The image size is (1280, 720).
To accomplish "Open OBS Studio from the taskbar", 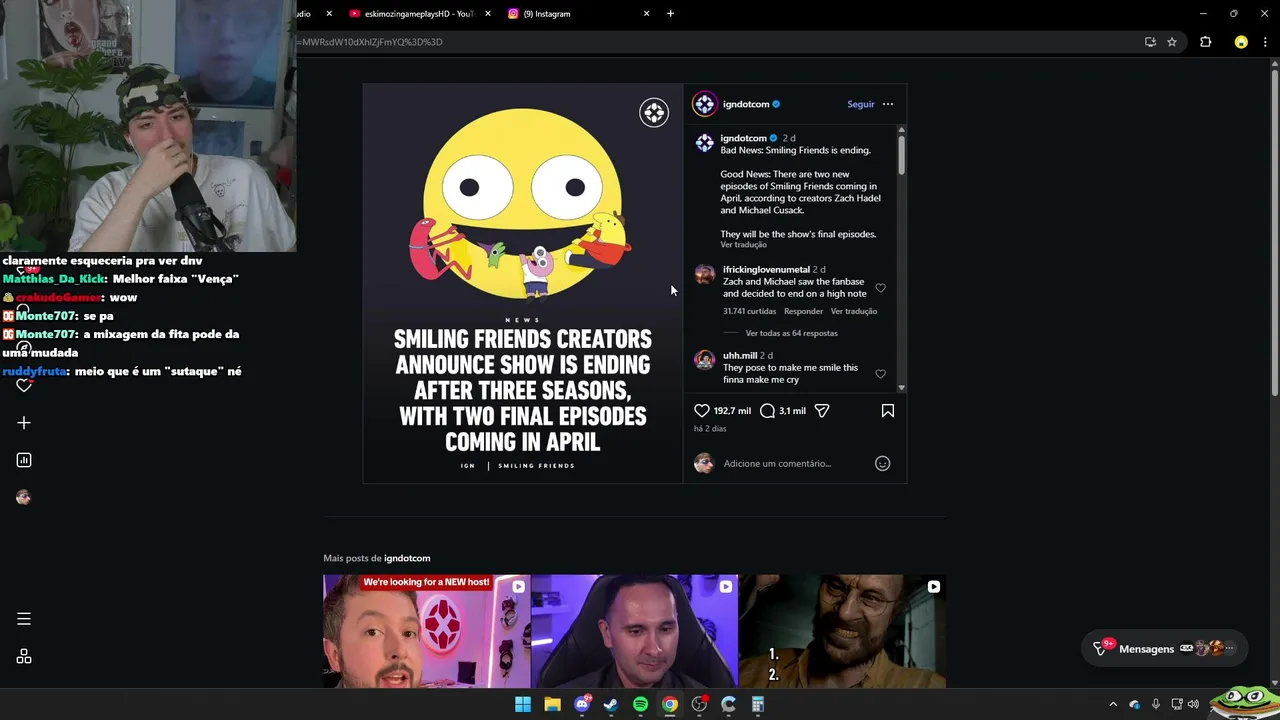I will tap(699, 704).
